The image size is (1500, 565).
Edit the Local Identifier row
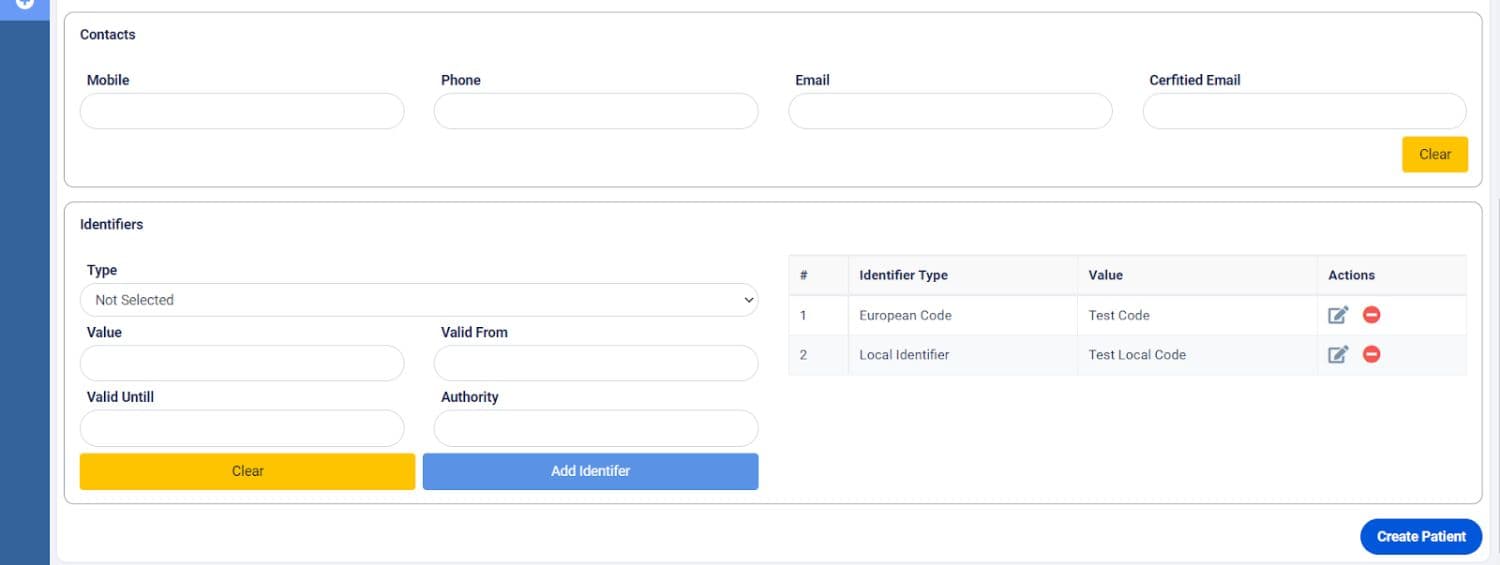[x=1338, y=354]
